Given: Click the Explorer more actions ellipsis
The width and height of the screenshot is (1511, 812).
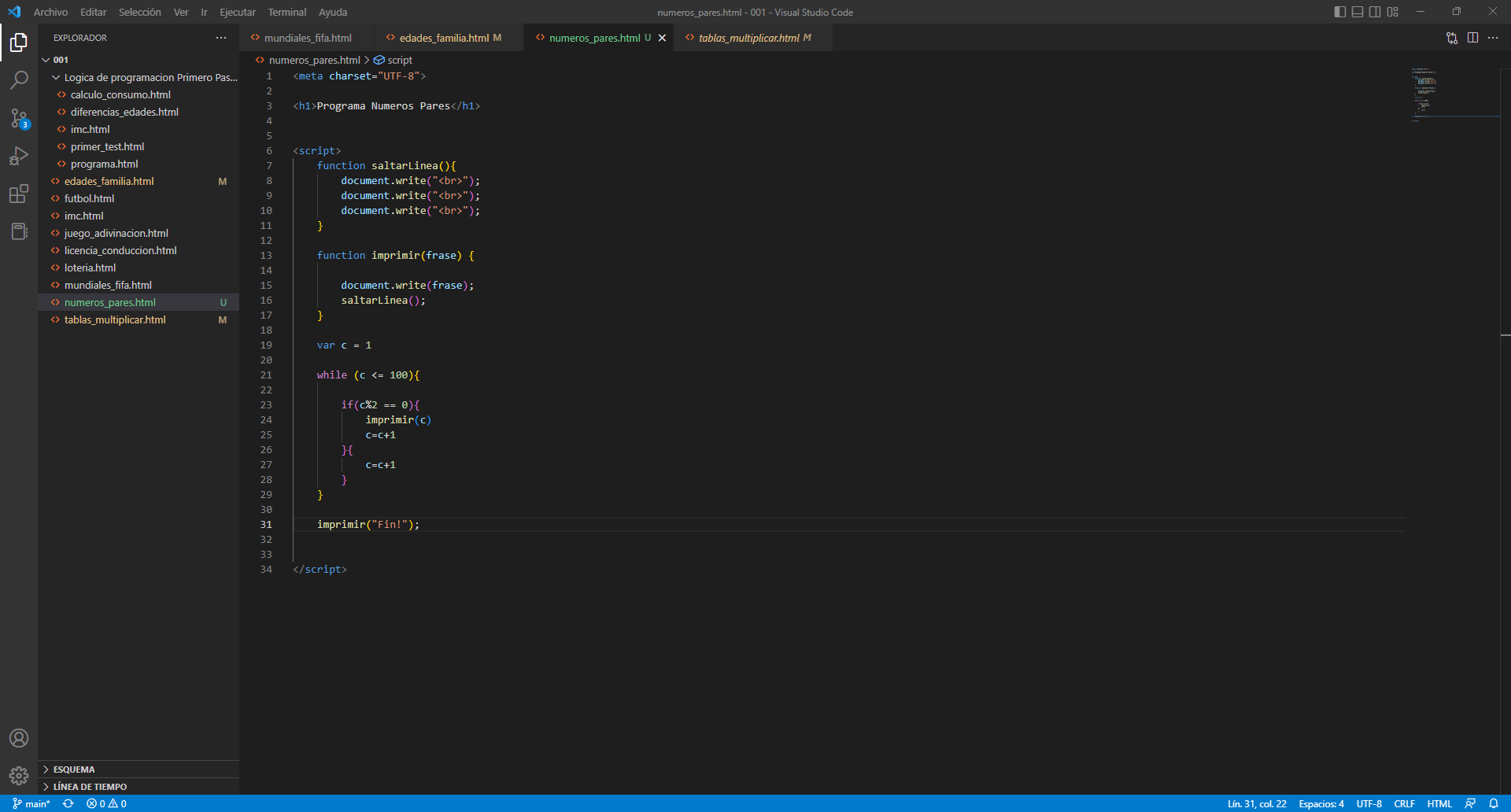Looking at the screenshot, I should tap(221, 38).
